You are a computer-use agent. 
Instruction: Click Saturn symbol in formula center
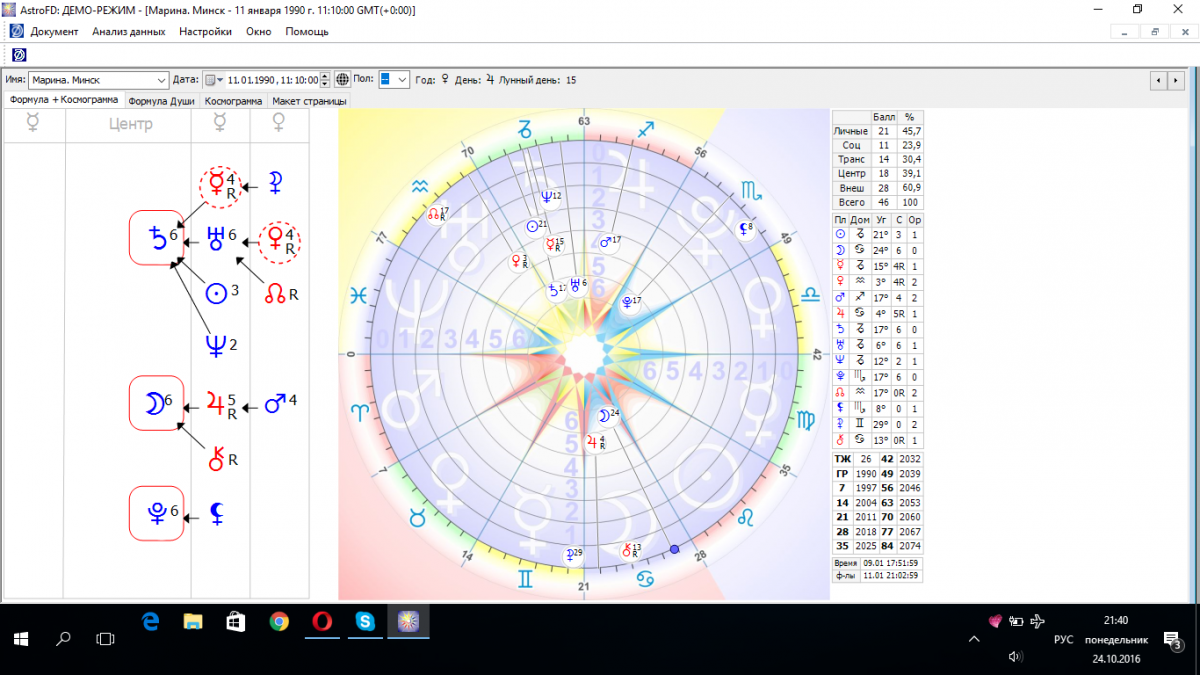point(156,237)
